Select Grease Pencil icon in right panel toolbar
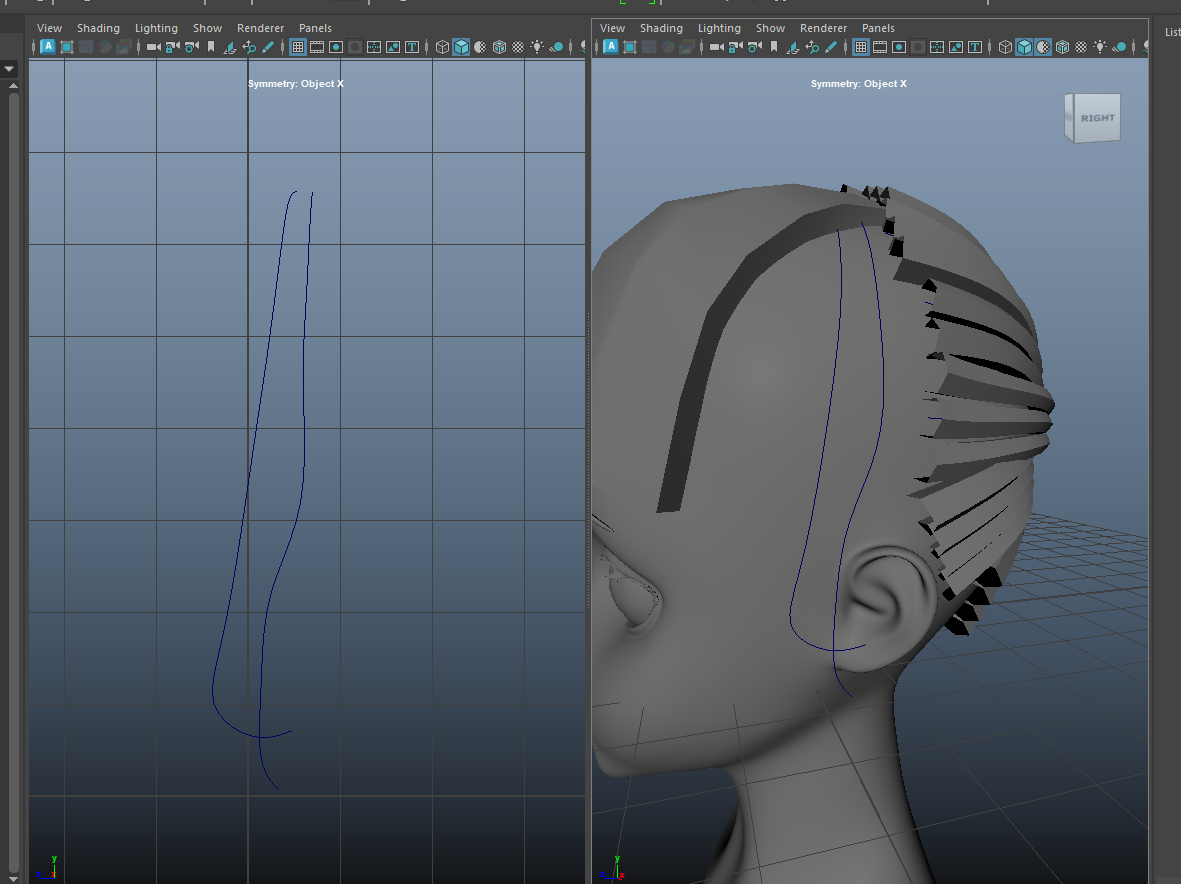This screenshot has height=884, width=1181. [x=831, y=47]
